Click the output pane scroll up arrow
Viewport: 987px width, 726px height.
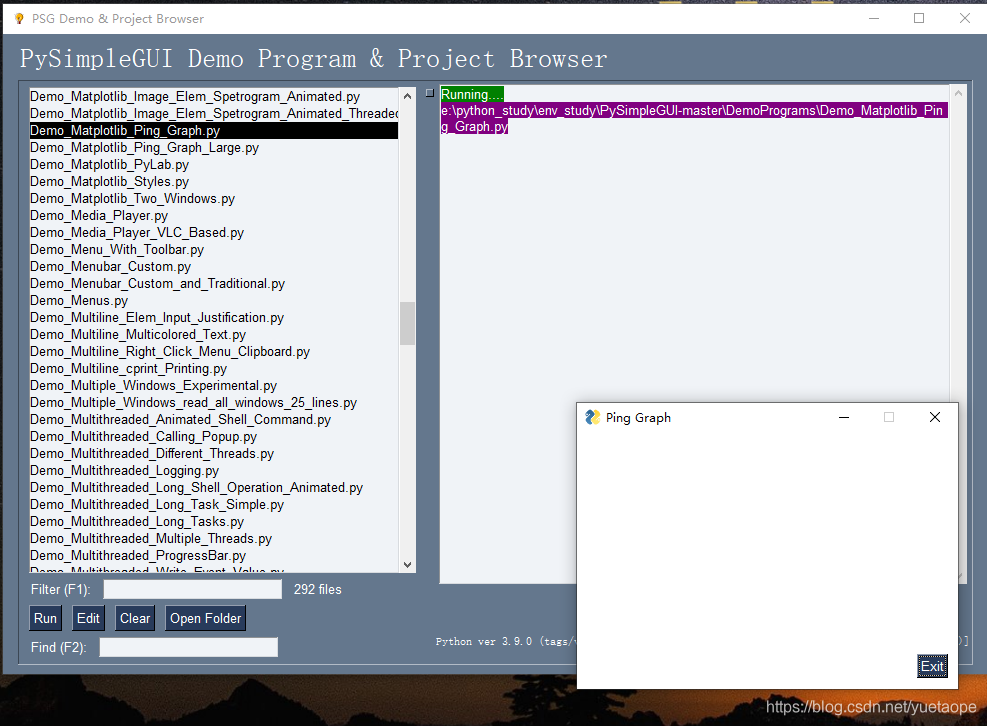click(958, 93)
